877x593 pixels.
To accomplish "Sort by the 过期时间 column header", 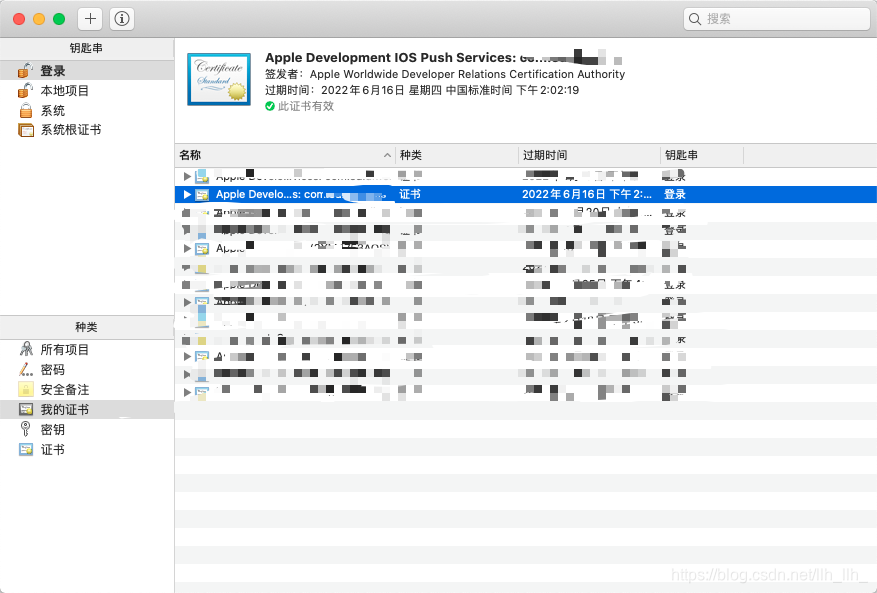I will [x=590, y=155].
